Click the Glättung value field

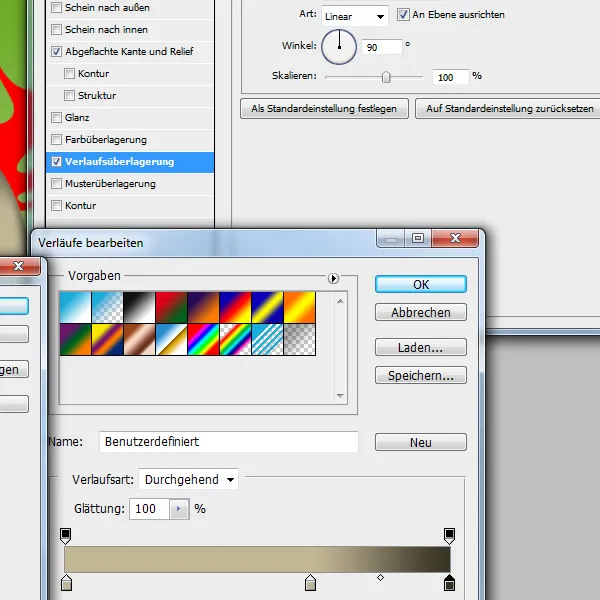pyautogui.click(x=149, y=509)
